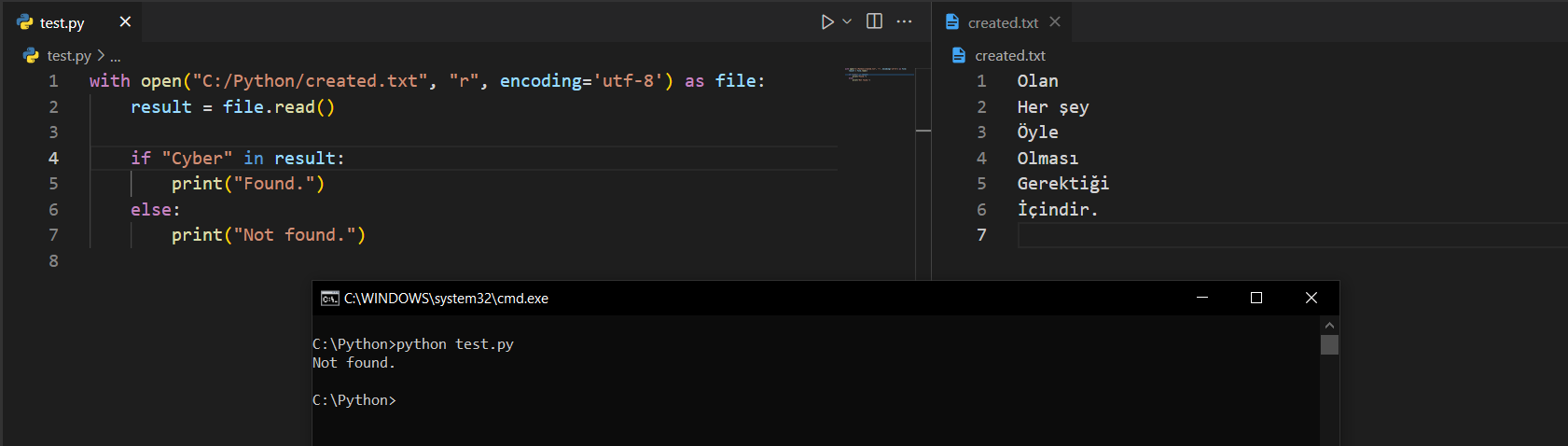The width and height of the screenshot is (1568, 446).
Task: Open the cmd.exe window system icon
Action: (329, 298)
